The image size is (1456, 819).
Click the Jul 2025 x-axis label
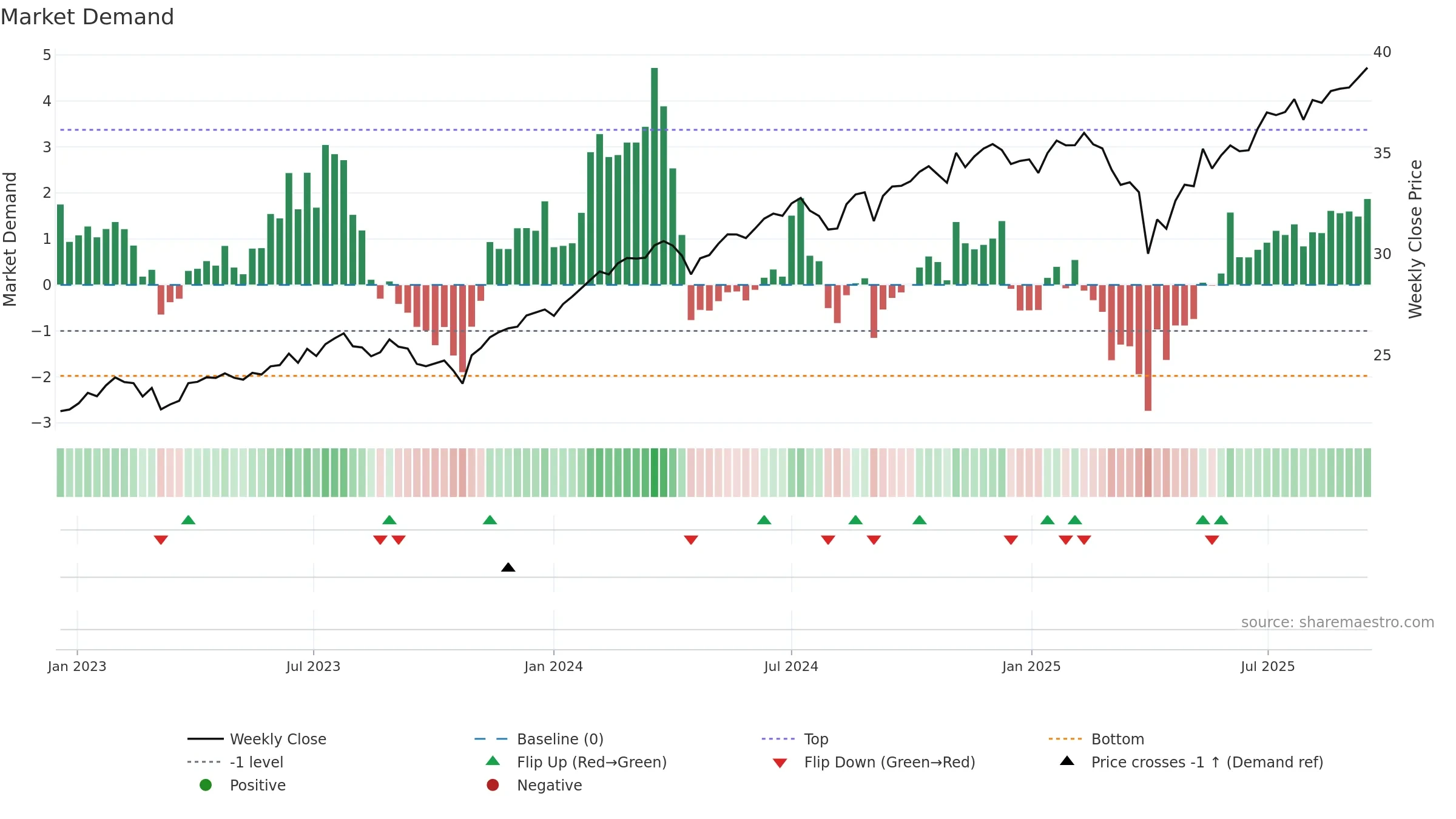1268,666
